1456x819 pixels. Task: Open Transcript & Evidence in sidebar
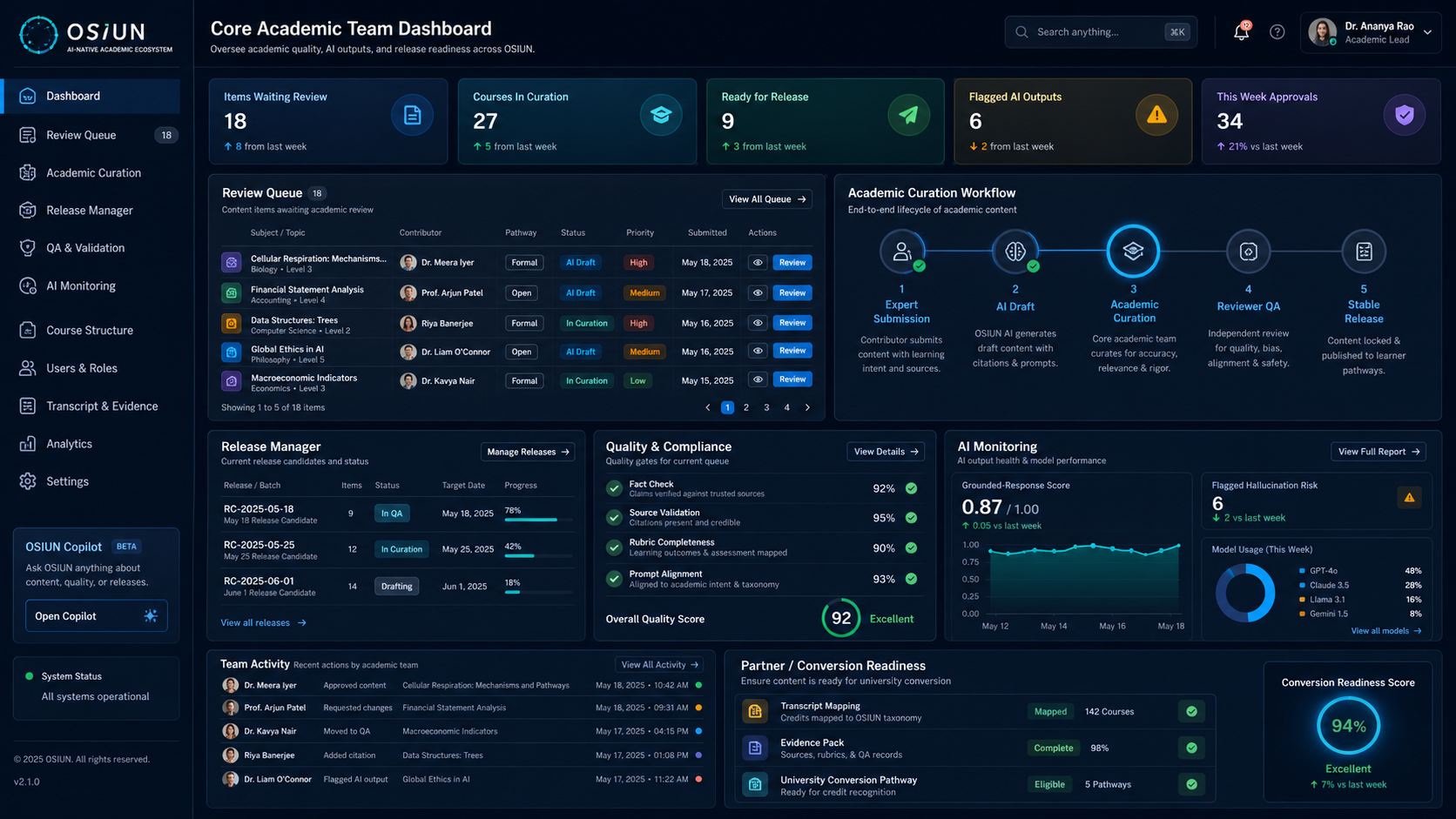pos(91,406)
